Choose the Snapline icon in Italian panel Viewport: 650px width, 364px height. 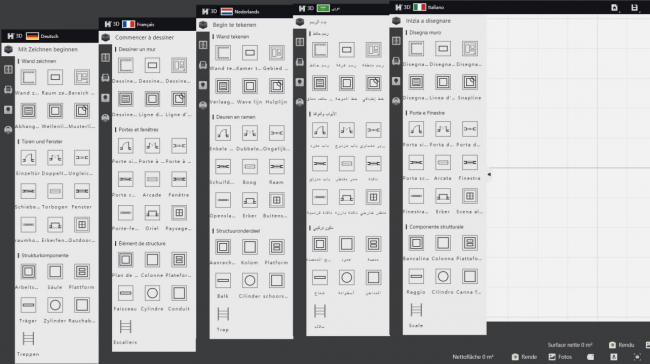[470, 82]
